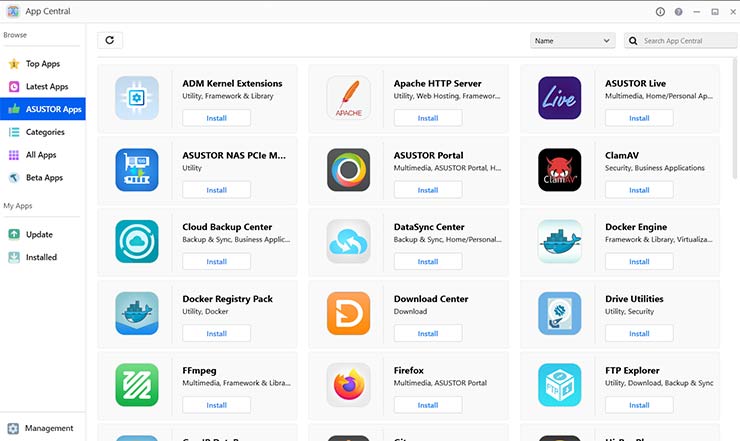
Task: Open the Apache HTTP Server app icon
Action: tap(348, 98)
